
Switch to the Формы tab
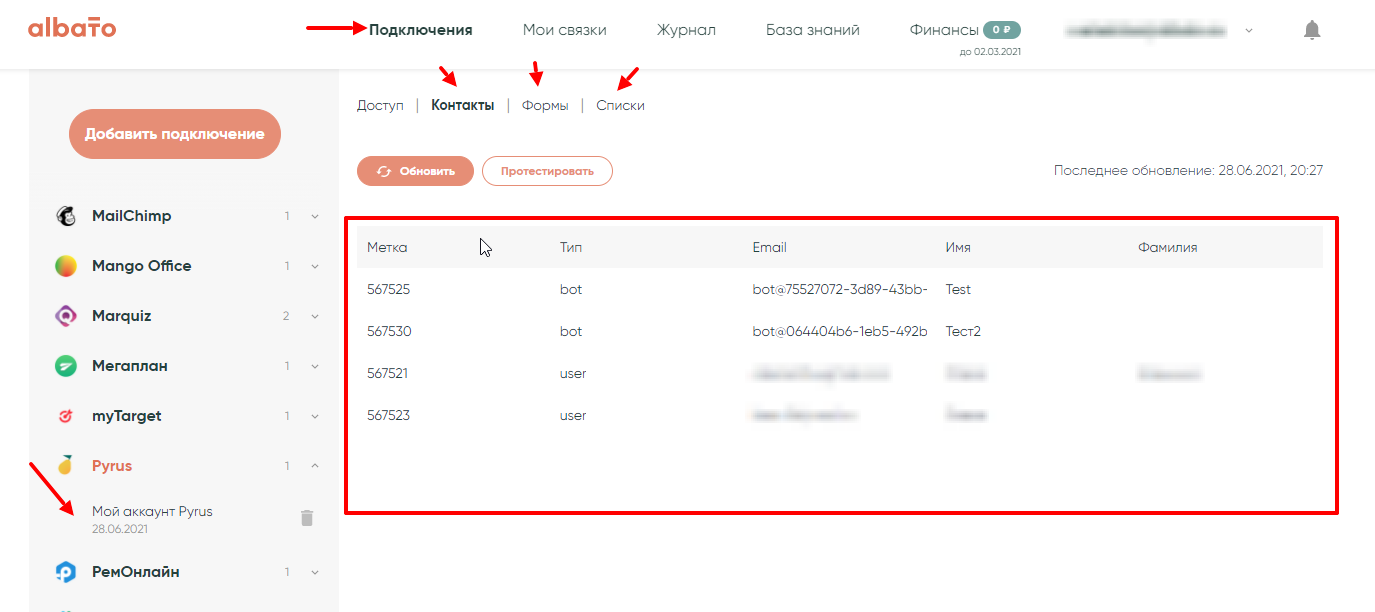pos(545,105)
